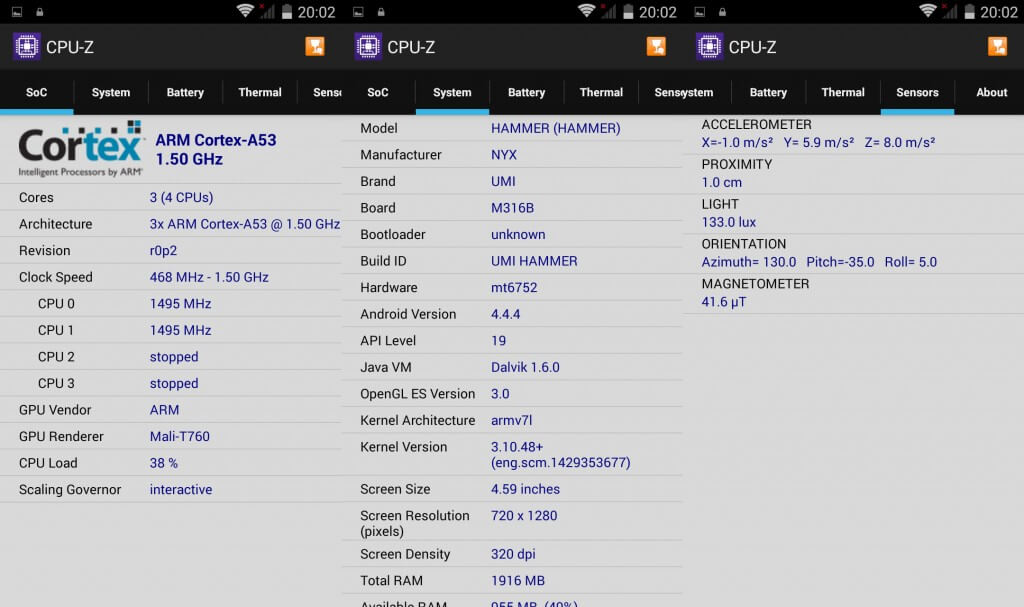The image size is (1024, 607).
Task: Tap the orange badge icon in middle screenshot
Action: pyautogui.click(x=656, y=46)
